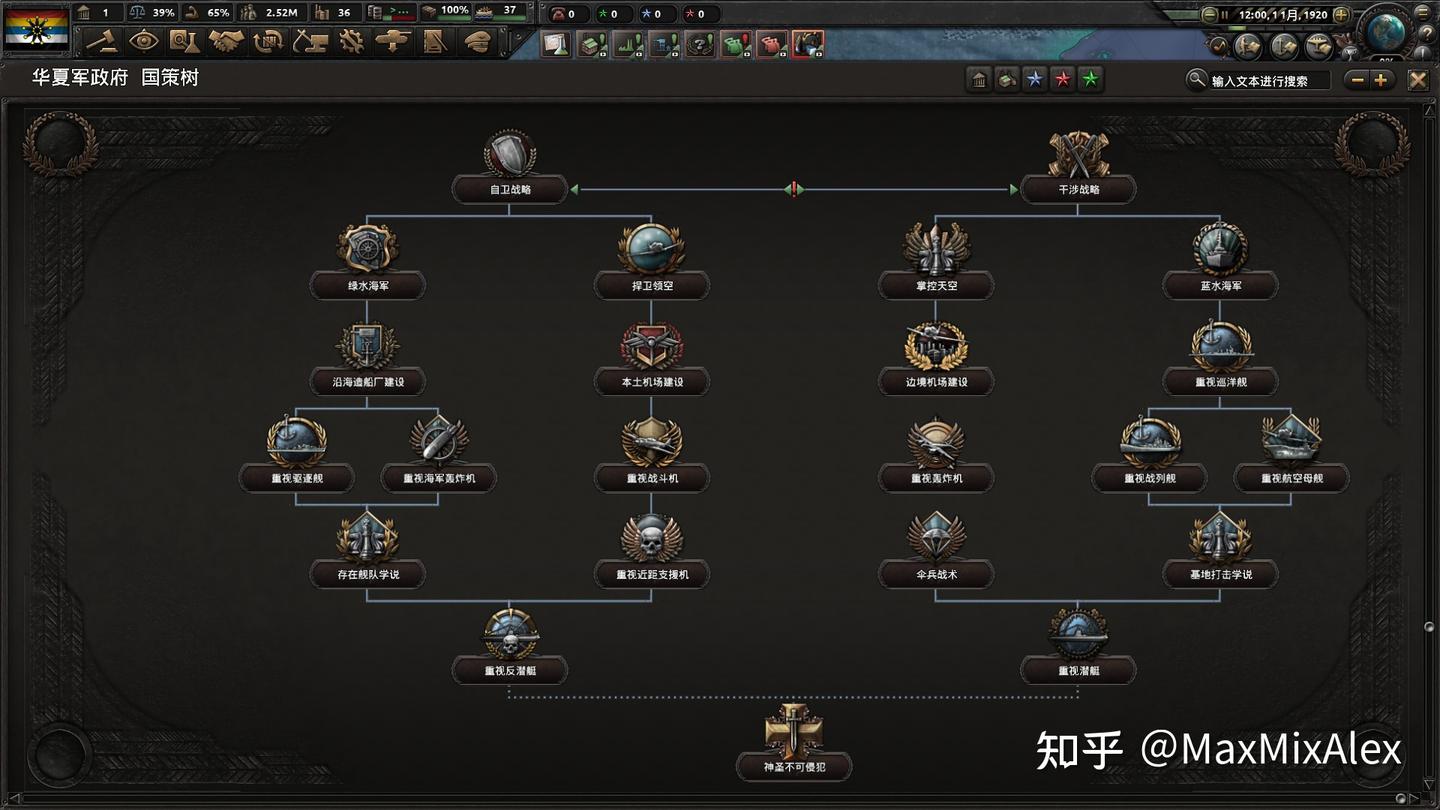Open the Intelligence eye menu

click(x=144, y=42)
